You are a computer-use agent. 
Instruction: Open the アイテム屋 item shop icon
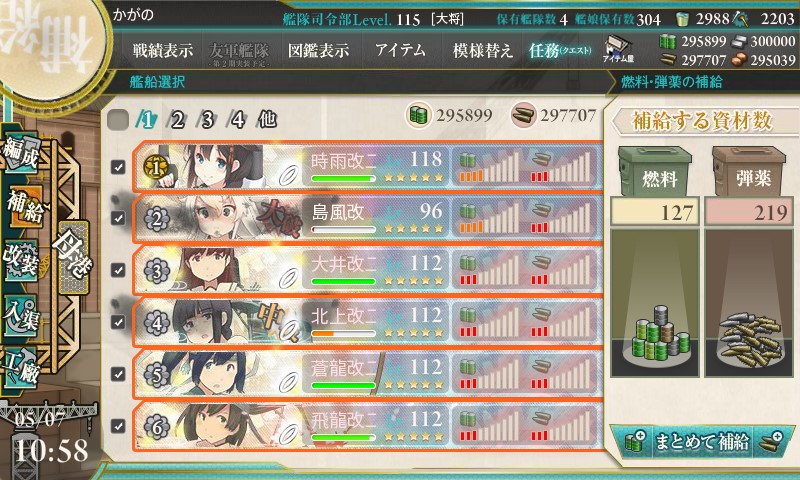618,49
